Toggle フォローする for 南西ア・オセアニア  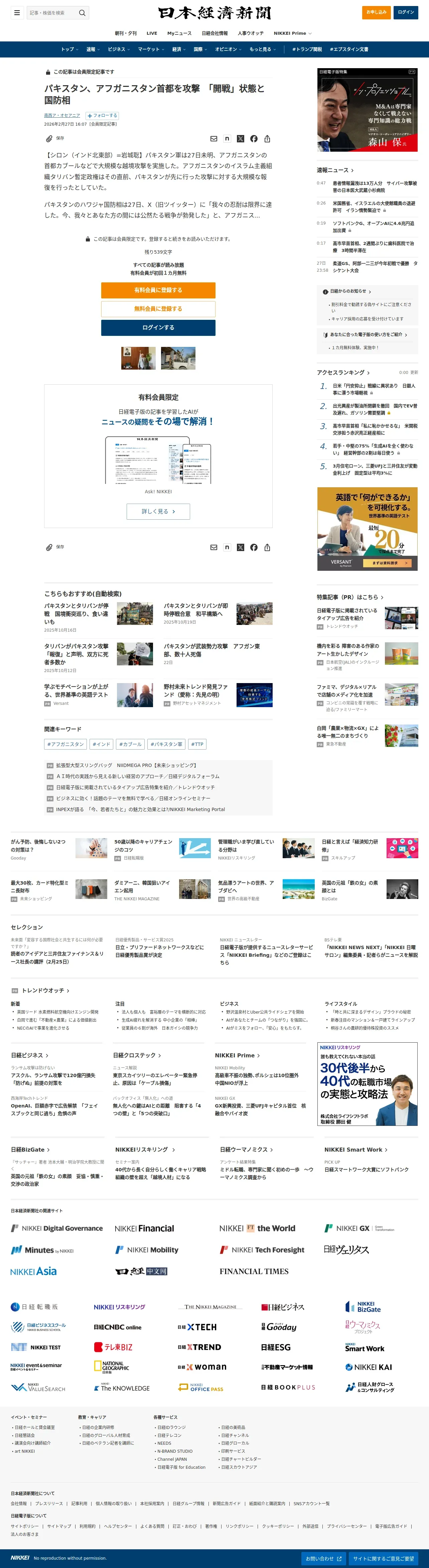click(x=102, y=116)
